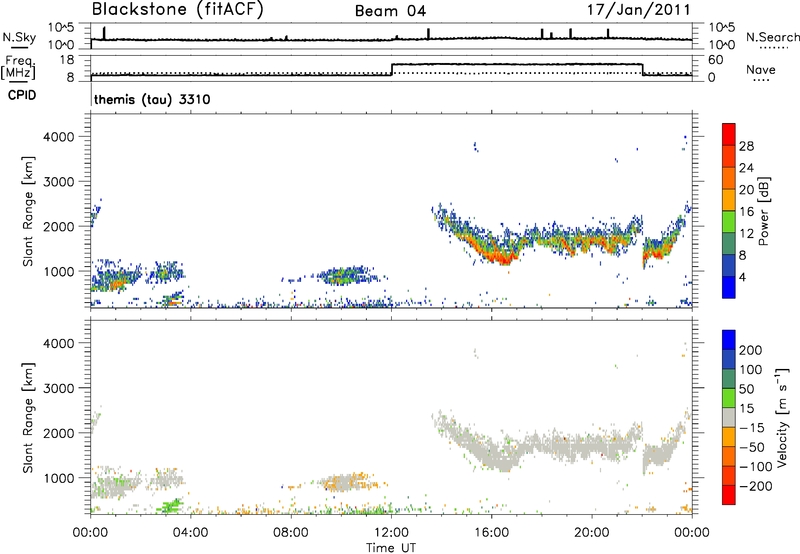The height and width of the screenshot is (554, 800).
Task: Click the 3000 tick on the power panel
Action: pos(58,182)
